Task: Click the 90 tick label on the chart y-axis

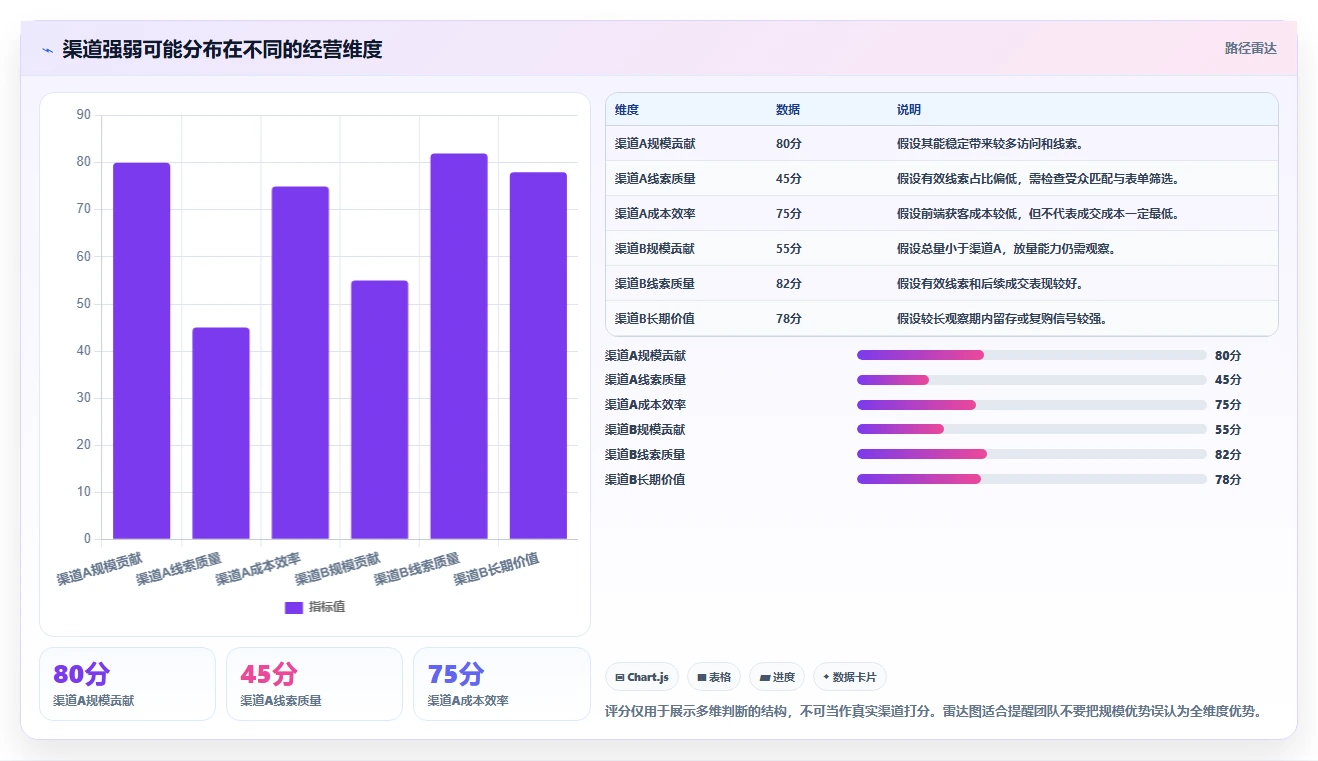Action: coord(84,115)
